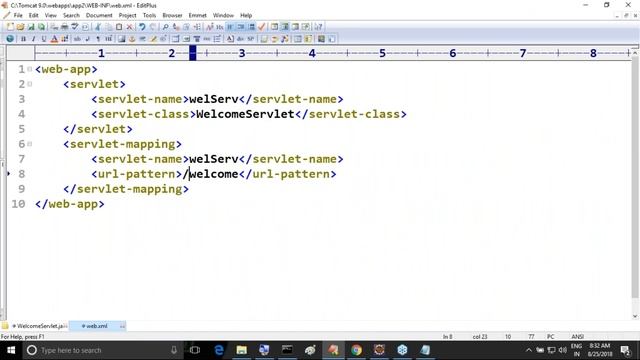This screenshot has width=640, height=360.
Task: Click the Redo arrow icon
Action: (153, 27)
